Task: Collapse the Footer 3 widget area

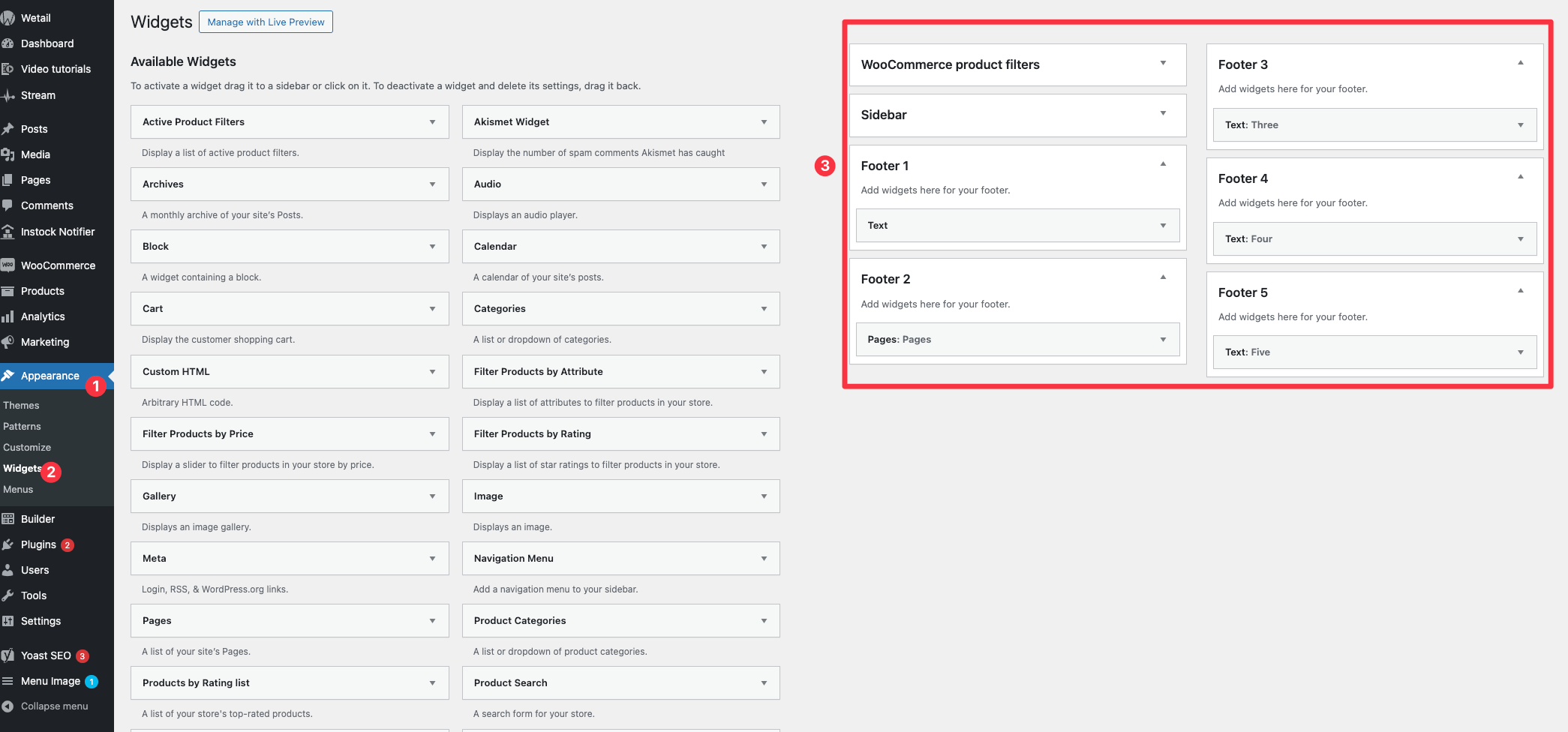Action: [1520, 63]
